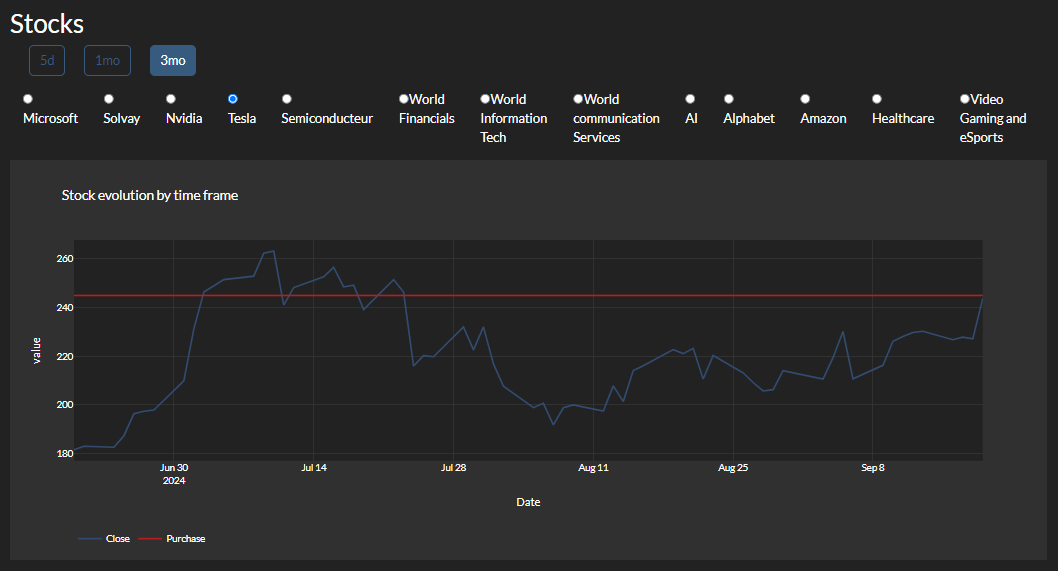Select the Nvidia radio button
Screen dimensions: 1058x571
pyautogui.click(x=171, y=99)
